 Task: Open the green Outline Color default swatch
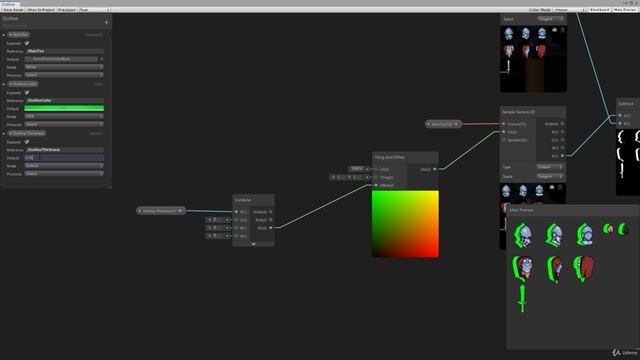[x=64, y=108]
